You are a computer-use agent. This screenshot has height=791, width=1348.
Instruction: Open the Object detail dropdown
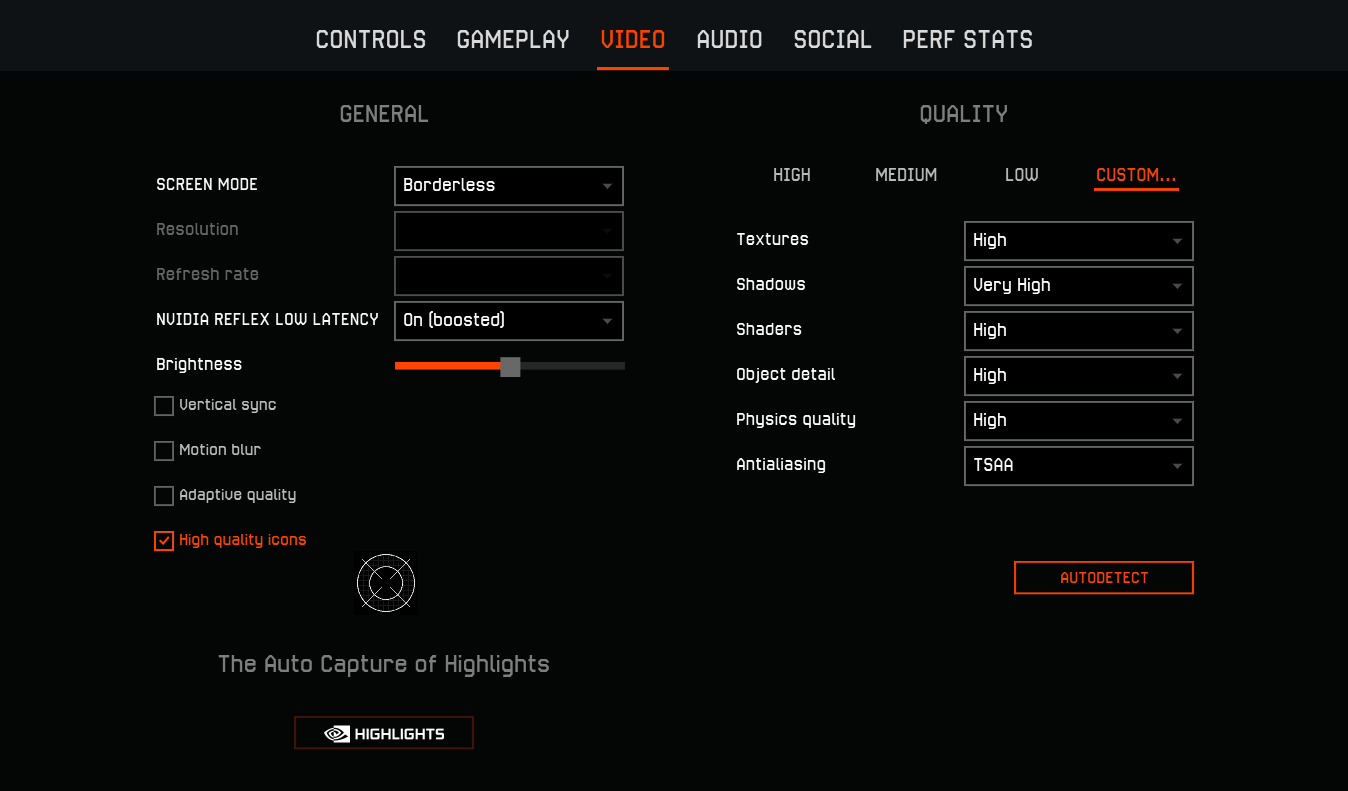click(1079, 376)
